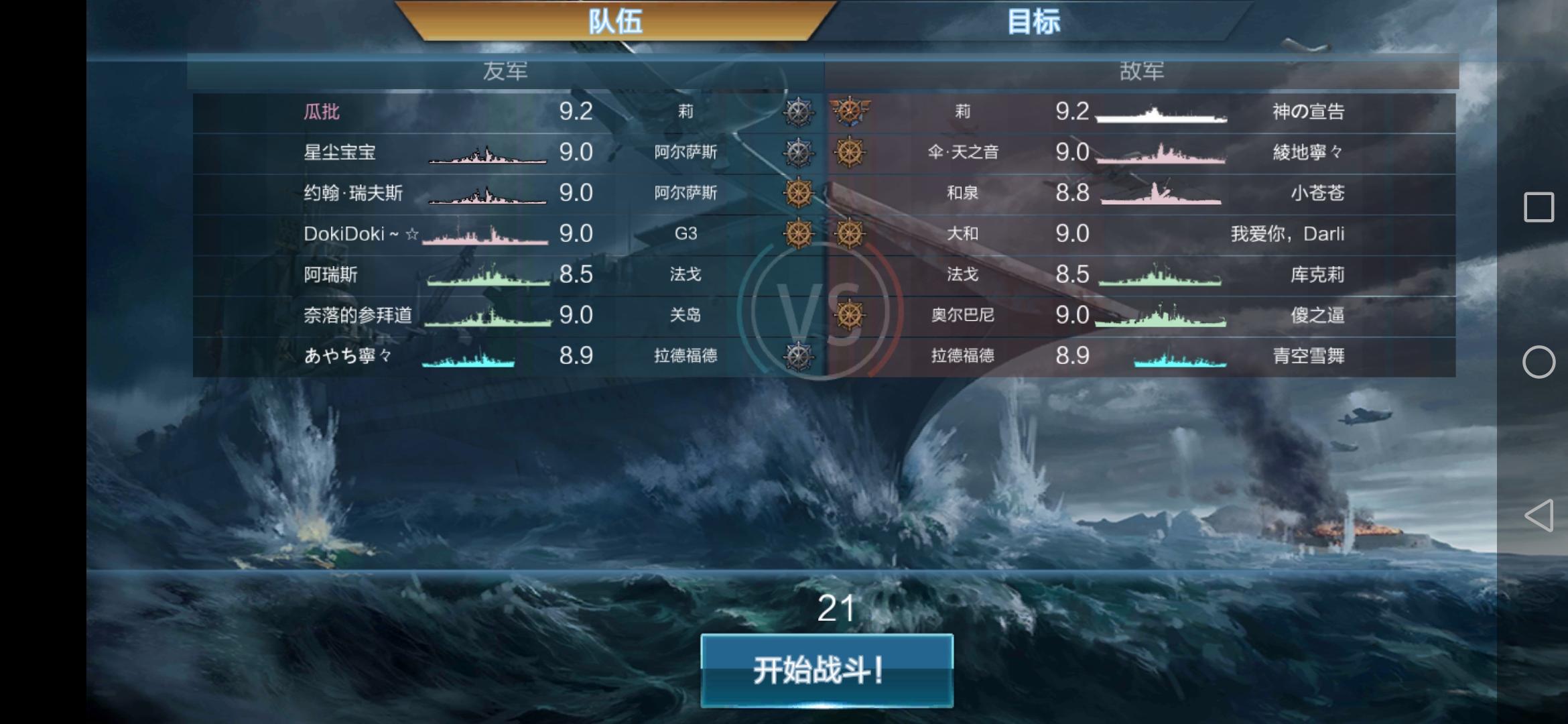Select the pink ship silhouette for DokiDoki
This screenshot has height=724, width=1568.
(x=485, y=234)
